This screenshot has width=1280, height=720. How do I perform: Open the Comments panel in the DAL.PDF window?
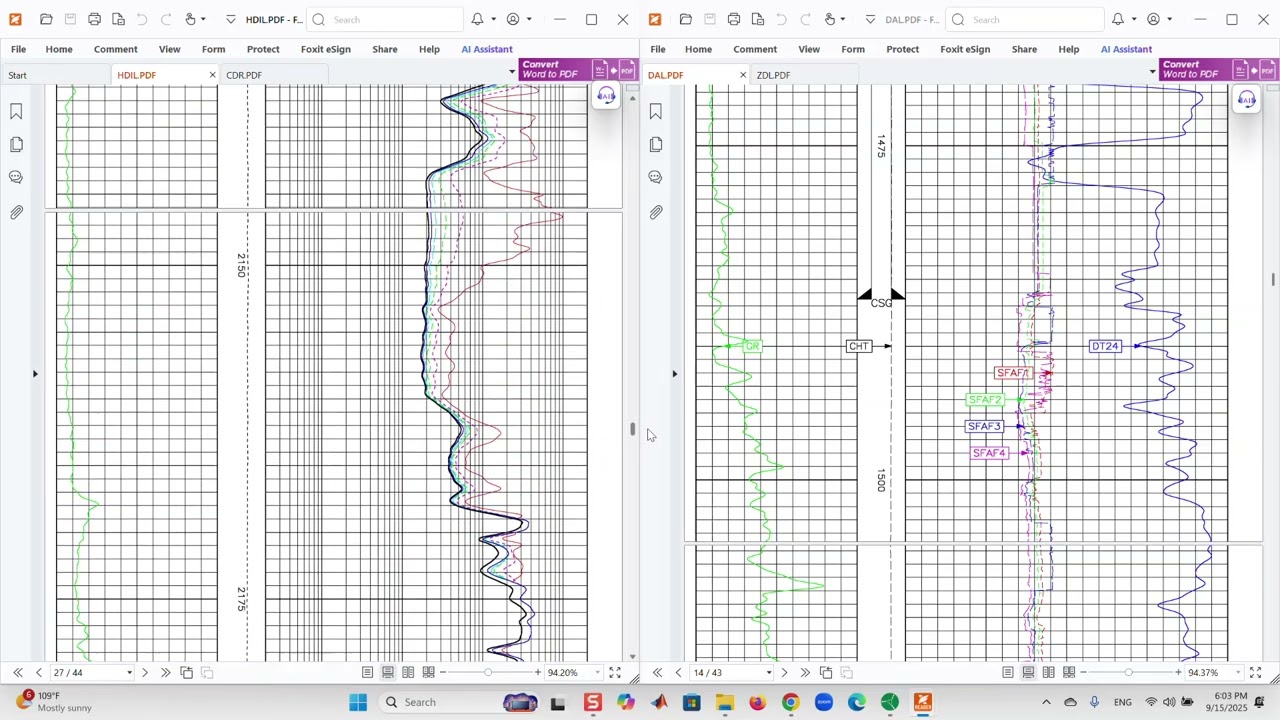(x=656, y=177)
